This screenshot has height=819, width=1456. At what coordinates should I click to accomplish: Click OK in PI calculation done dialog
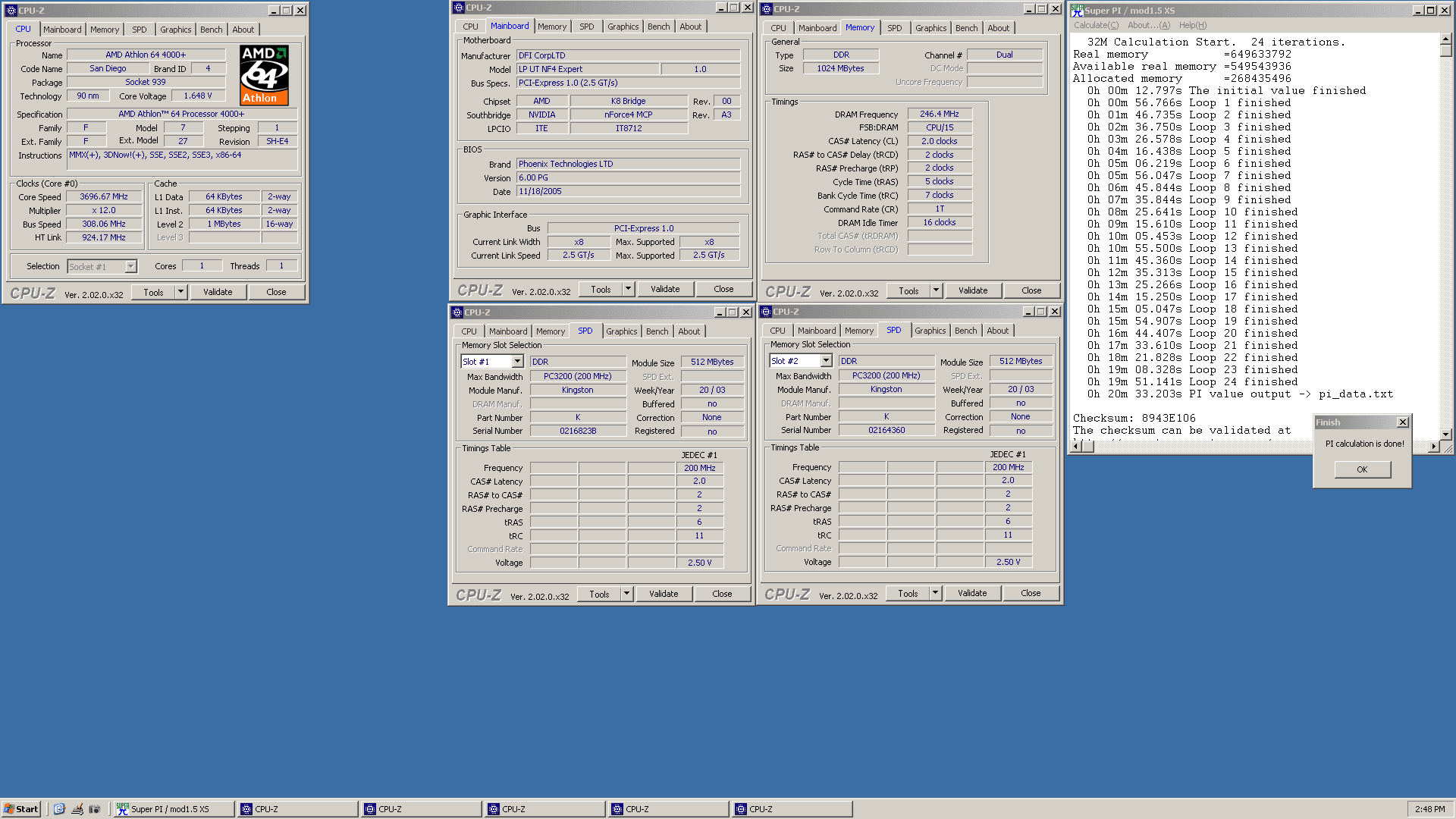click(x=1362, y=469)
